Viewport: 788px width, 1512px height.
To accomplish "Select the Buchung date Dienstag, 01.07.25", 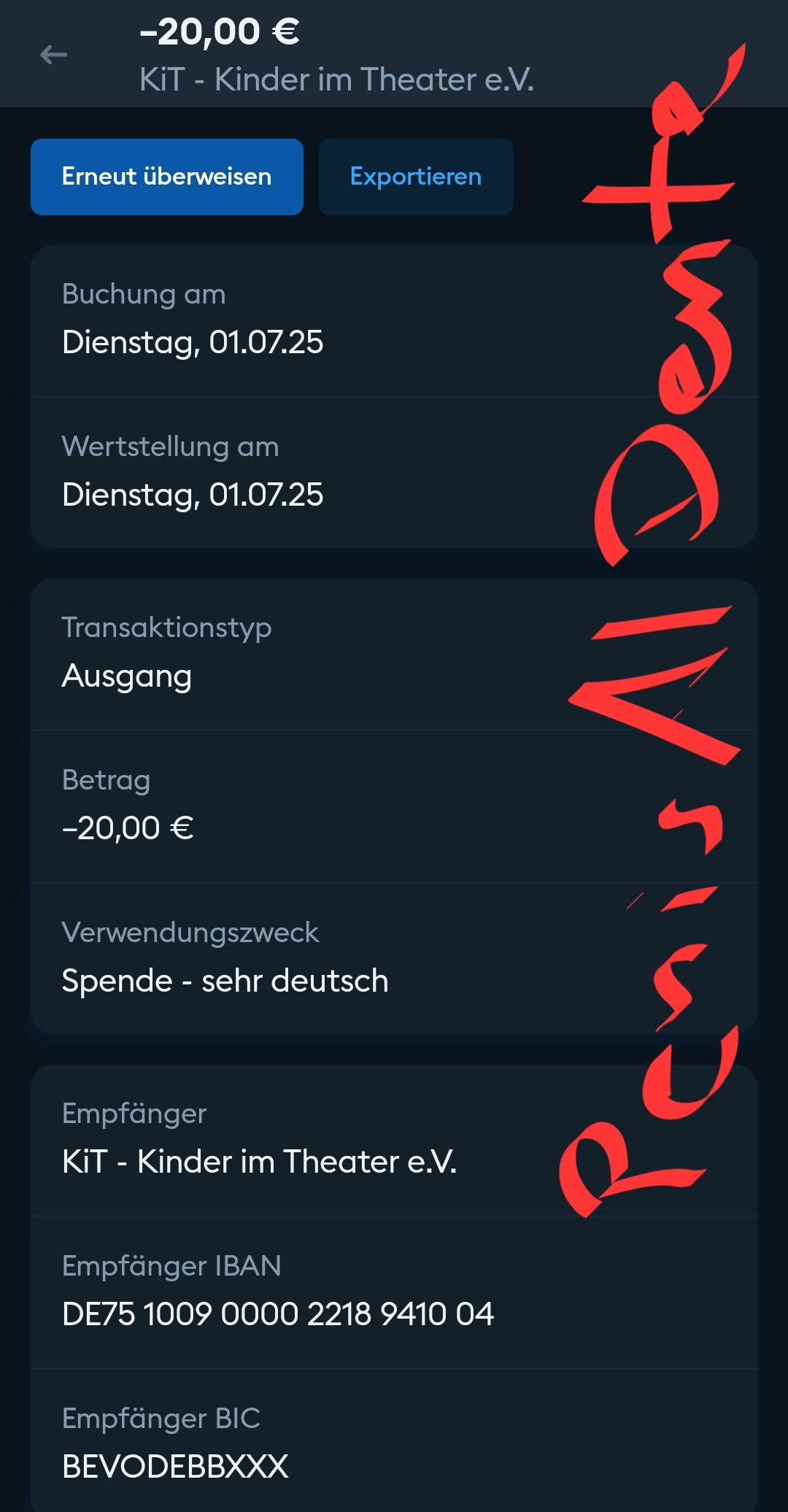I will [x=193, y=342].
